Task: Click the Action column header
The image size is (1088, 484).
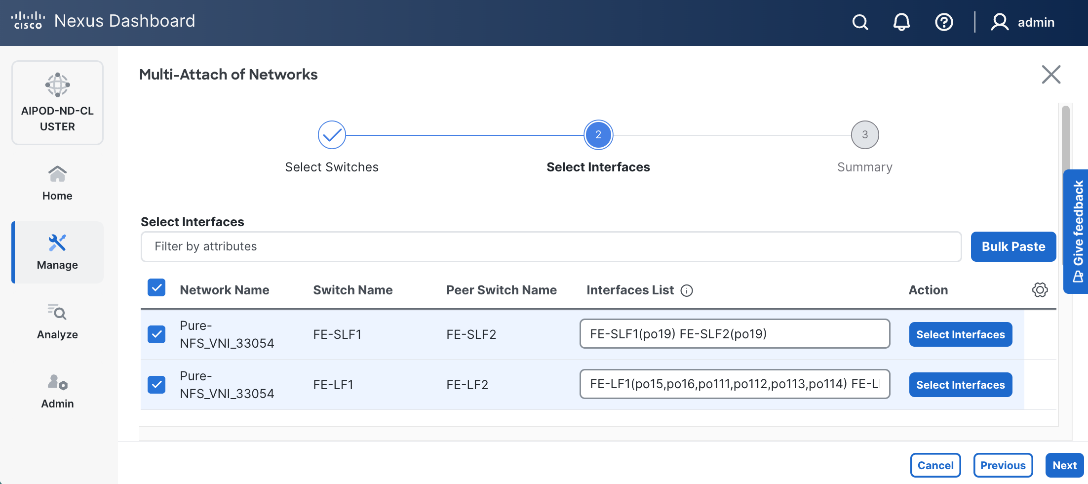Action: coord(928,290)
